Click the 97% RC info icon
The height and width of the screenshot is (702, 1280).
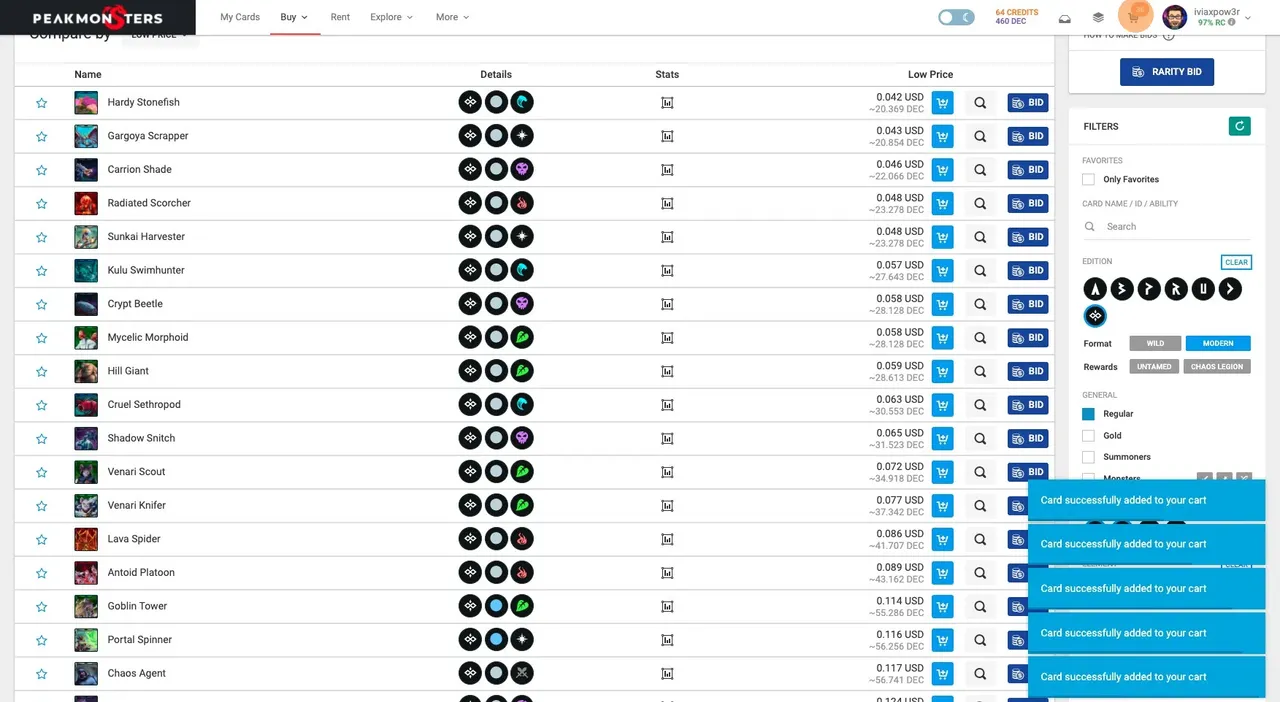(1232, 22)
